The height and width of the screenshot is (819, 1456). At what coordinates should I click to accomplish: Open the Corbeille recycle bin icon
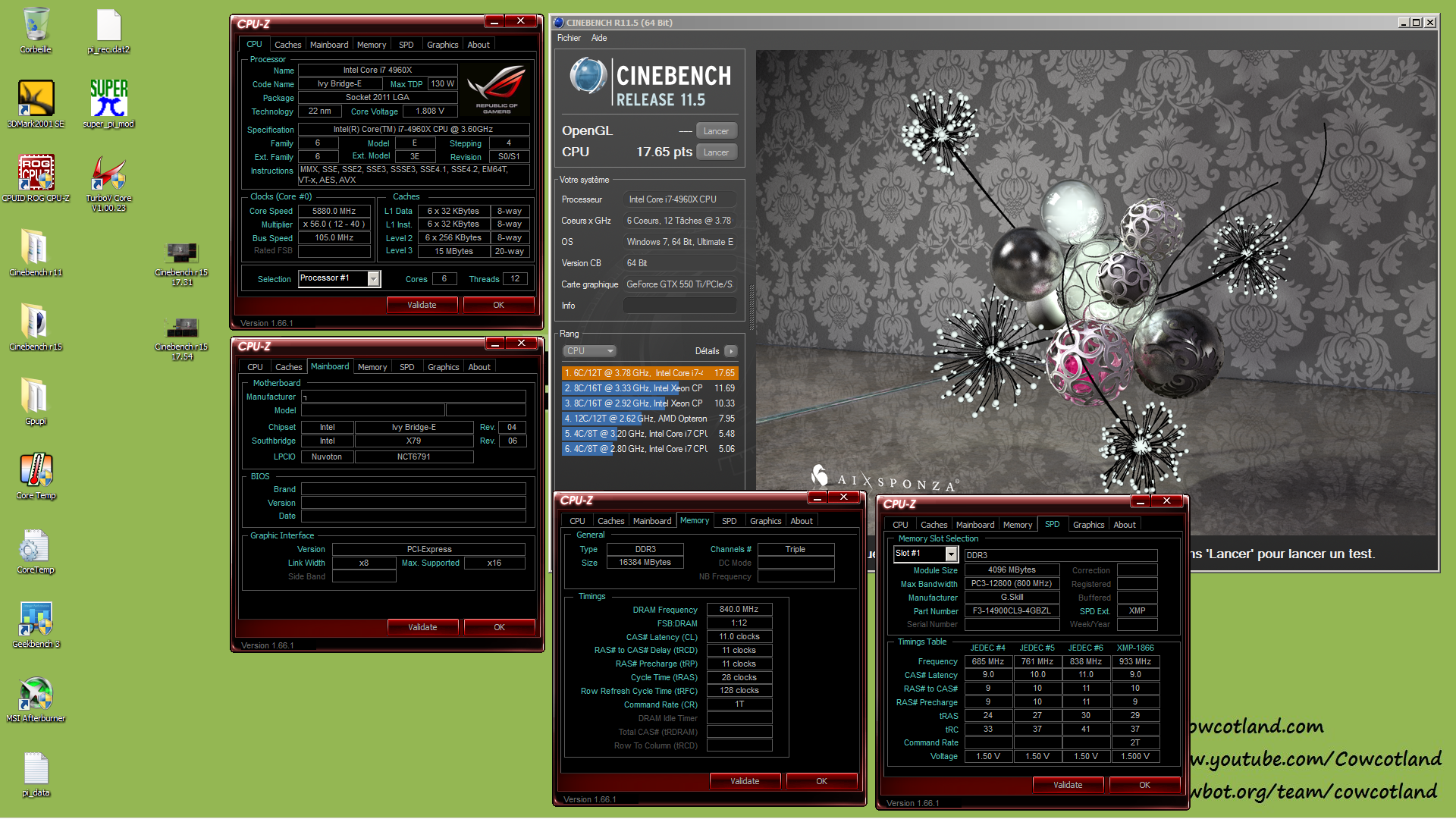[36, 25]
